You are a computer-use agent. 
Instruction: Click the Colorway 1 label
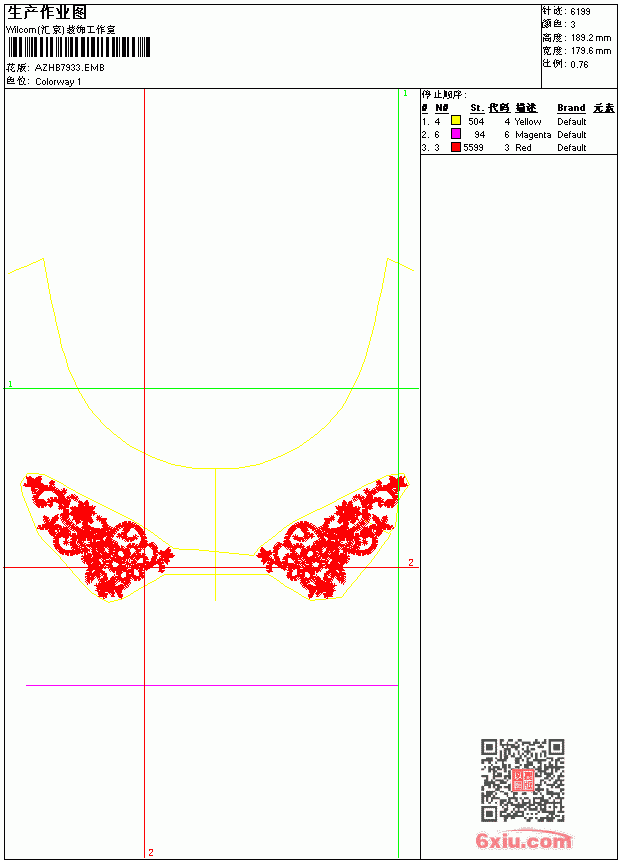tap(58, 82)
